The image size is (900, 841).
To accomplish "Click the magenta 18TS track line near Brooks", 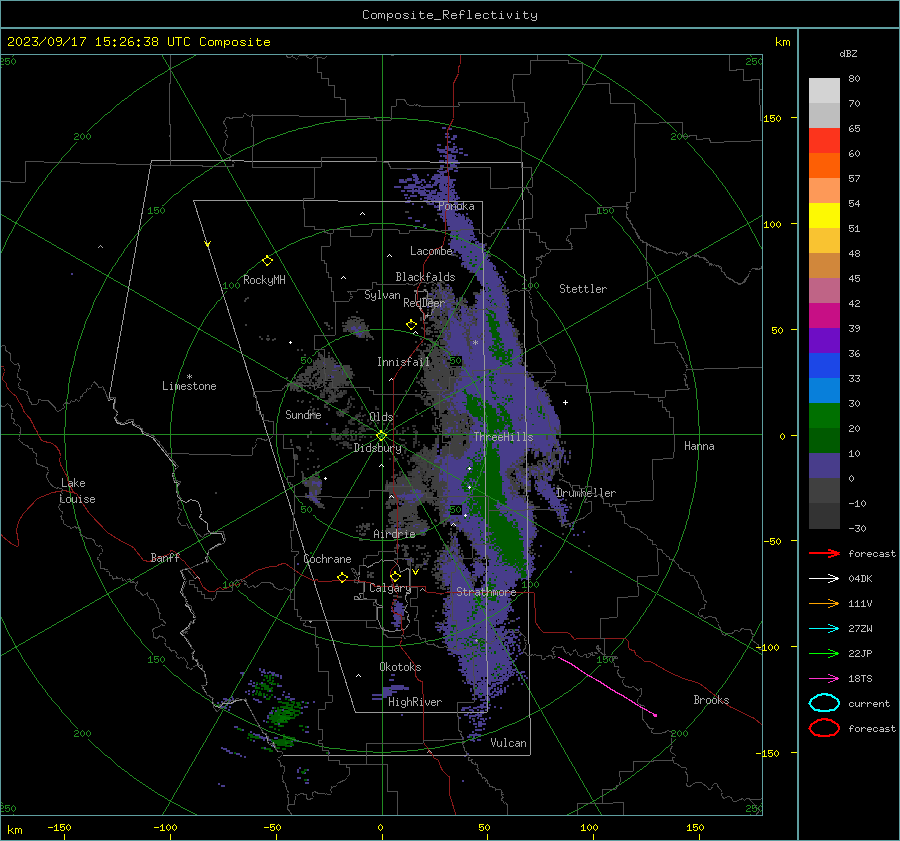I will pyautogui.click(x=607, y=687).
